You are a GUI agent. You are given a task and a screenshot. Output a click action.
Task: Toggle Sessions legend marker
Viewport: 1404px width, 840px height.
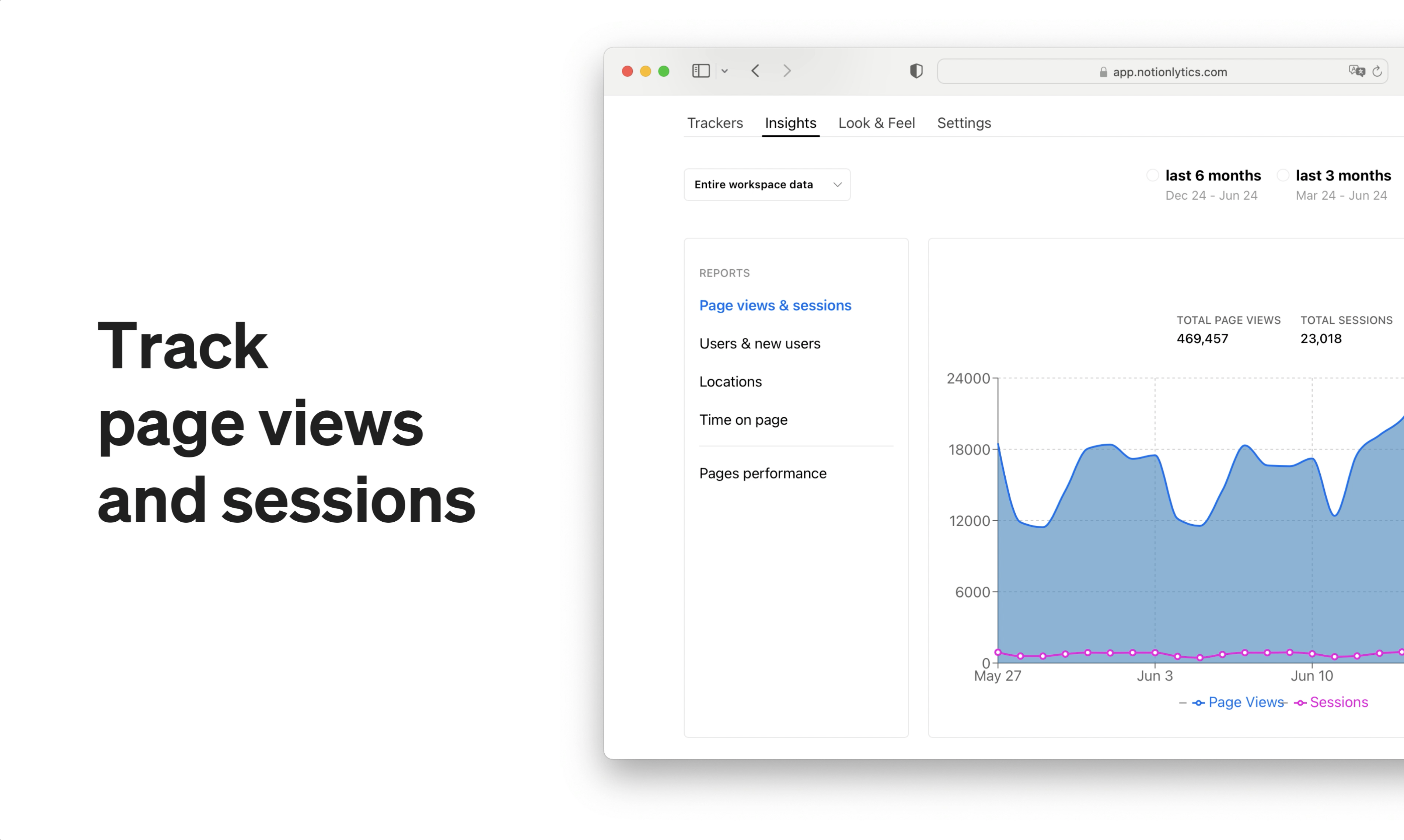pos(1300,703)
